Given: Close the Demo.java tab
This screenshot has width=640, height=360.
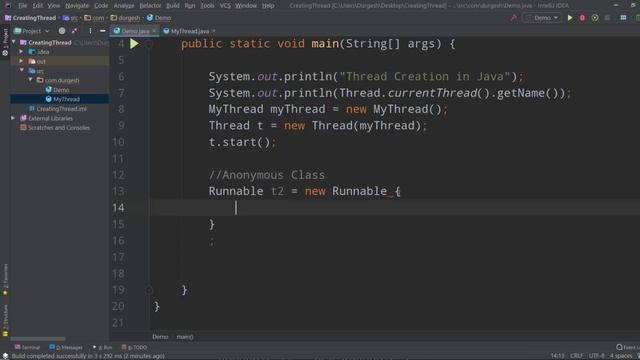Looking at the screenshot, I should (154, 31).
